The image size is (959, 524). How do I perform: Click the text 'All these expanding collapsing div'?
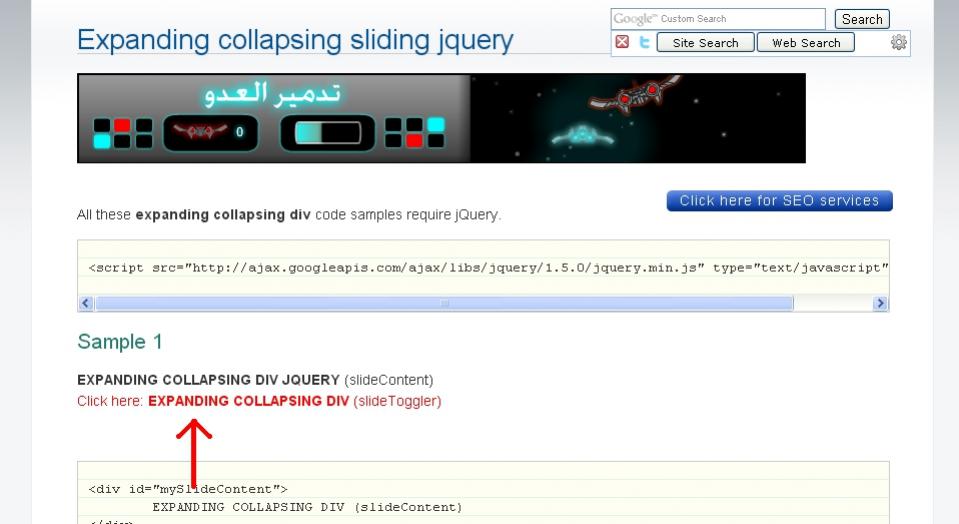pos(194,215)
